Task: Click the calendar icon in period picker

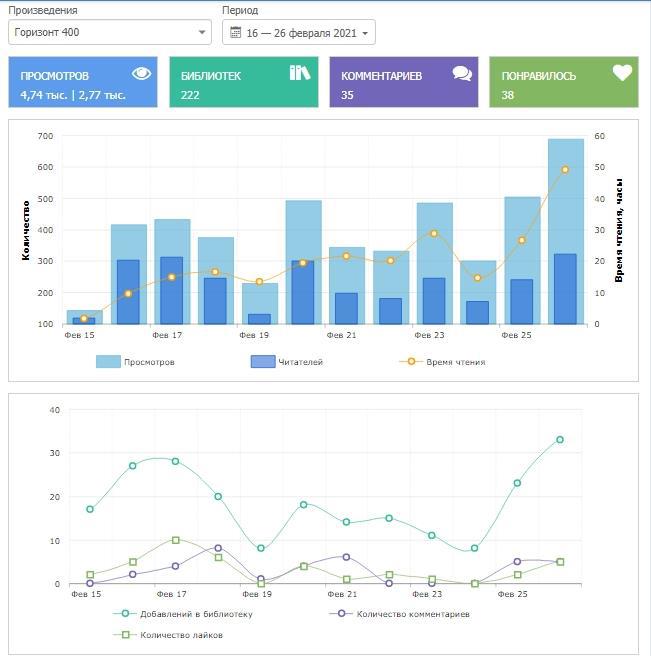Action: coord(235,33)
